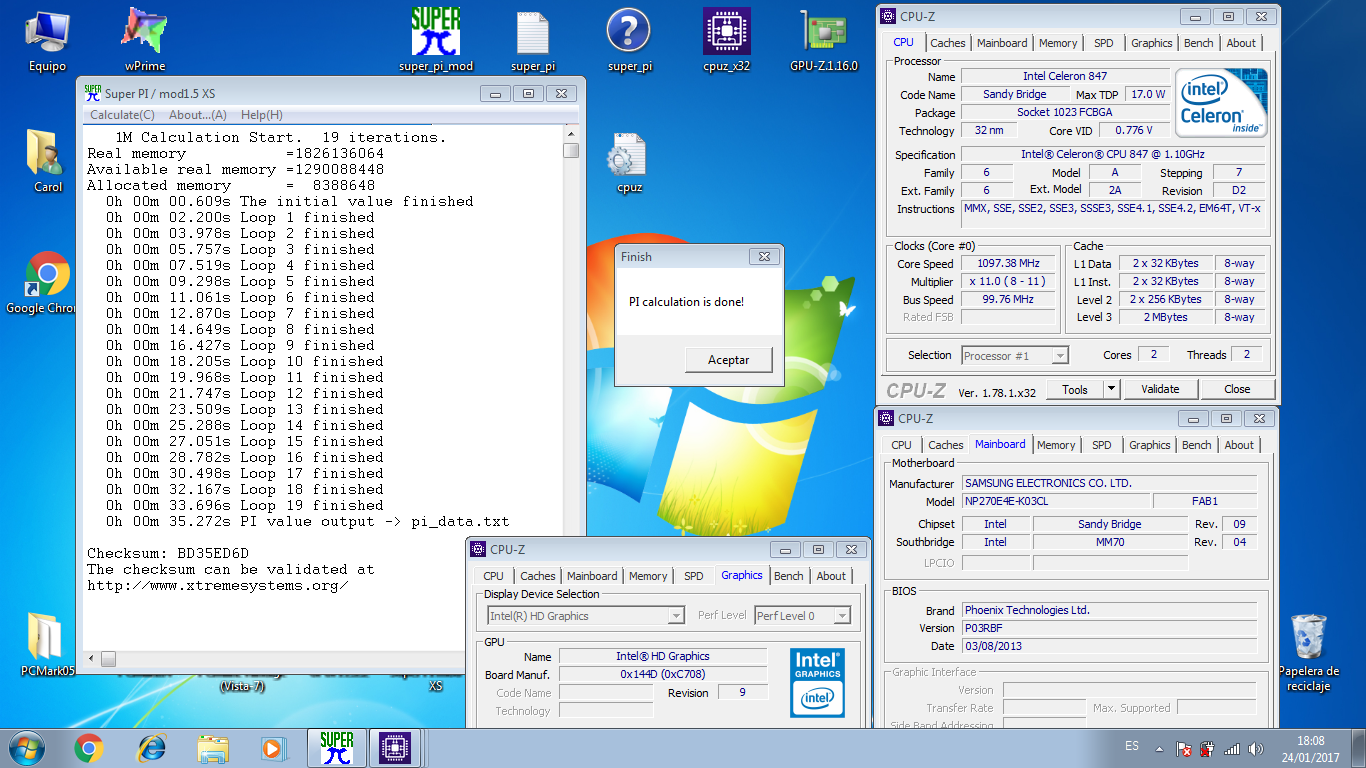
Task: Click Super PI vertical scrollbar thumb
Action: 571,151
